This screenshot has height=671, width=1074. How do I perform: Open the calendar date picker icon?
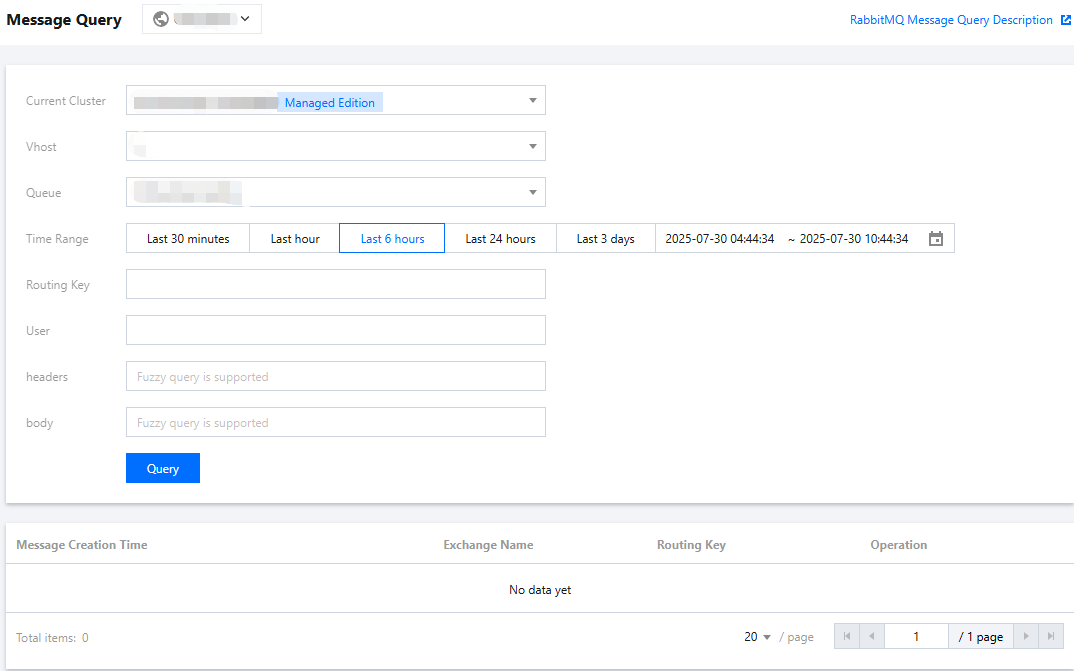pyautogui.click(x=936, y=239)
